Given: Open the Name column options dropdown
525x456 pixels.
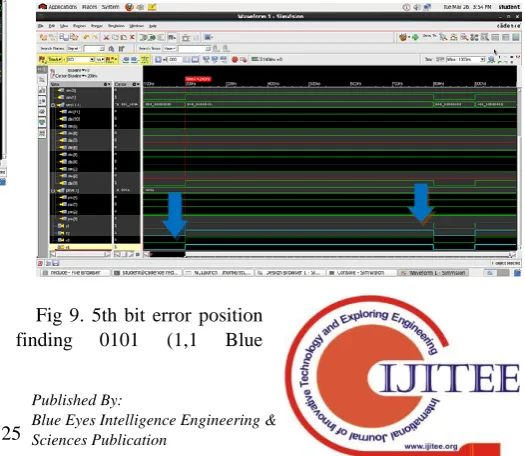Looking at the screenshot, I should coord(107,84).
